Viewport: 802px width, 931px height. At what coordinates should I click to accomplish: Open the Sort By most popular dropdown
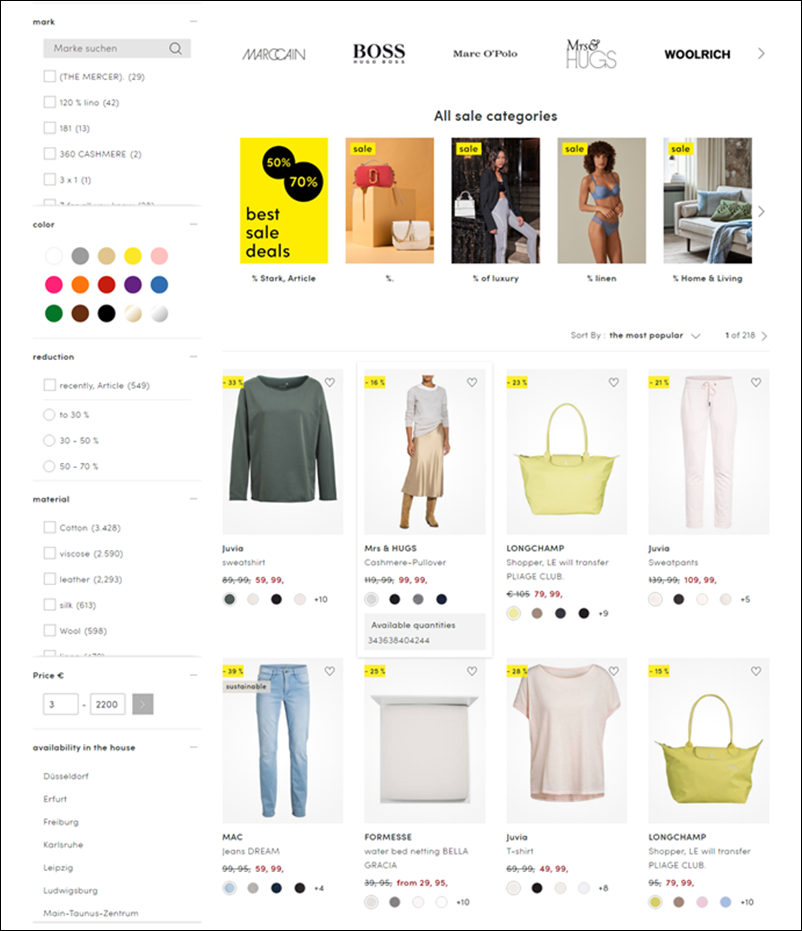[635, 335]
